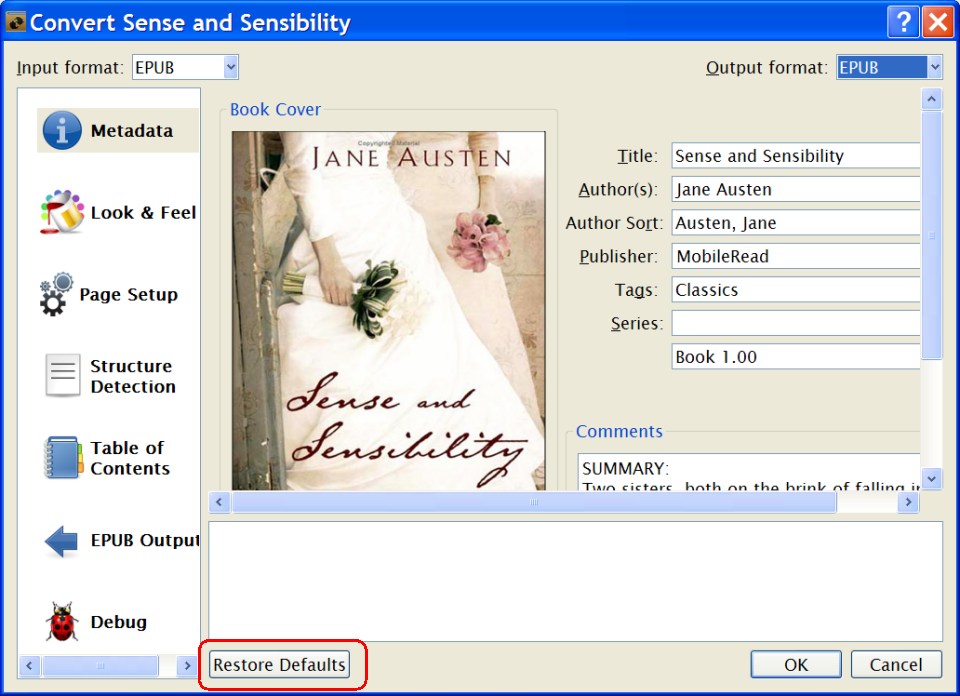Click the Title input field
The height and width of the screenshot is (696, 960).
[795, 155]
